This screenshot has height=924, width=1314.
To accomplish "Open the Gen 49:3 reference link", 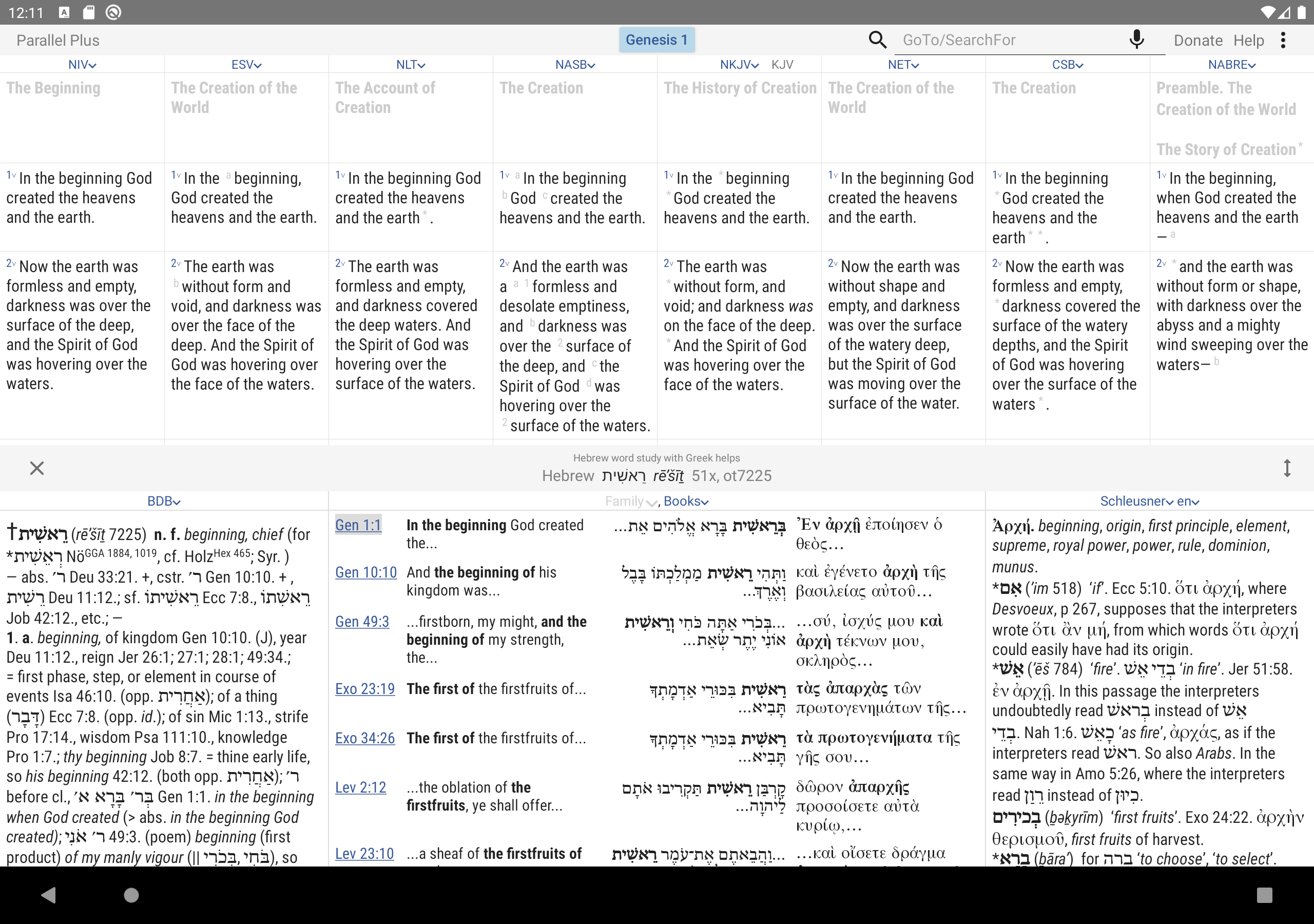I will 362,621.
